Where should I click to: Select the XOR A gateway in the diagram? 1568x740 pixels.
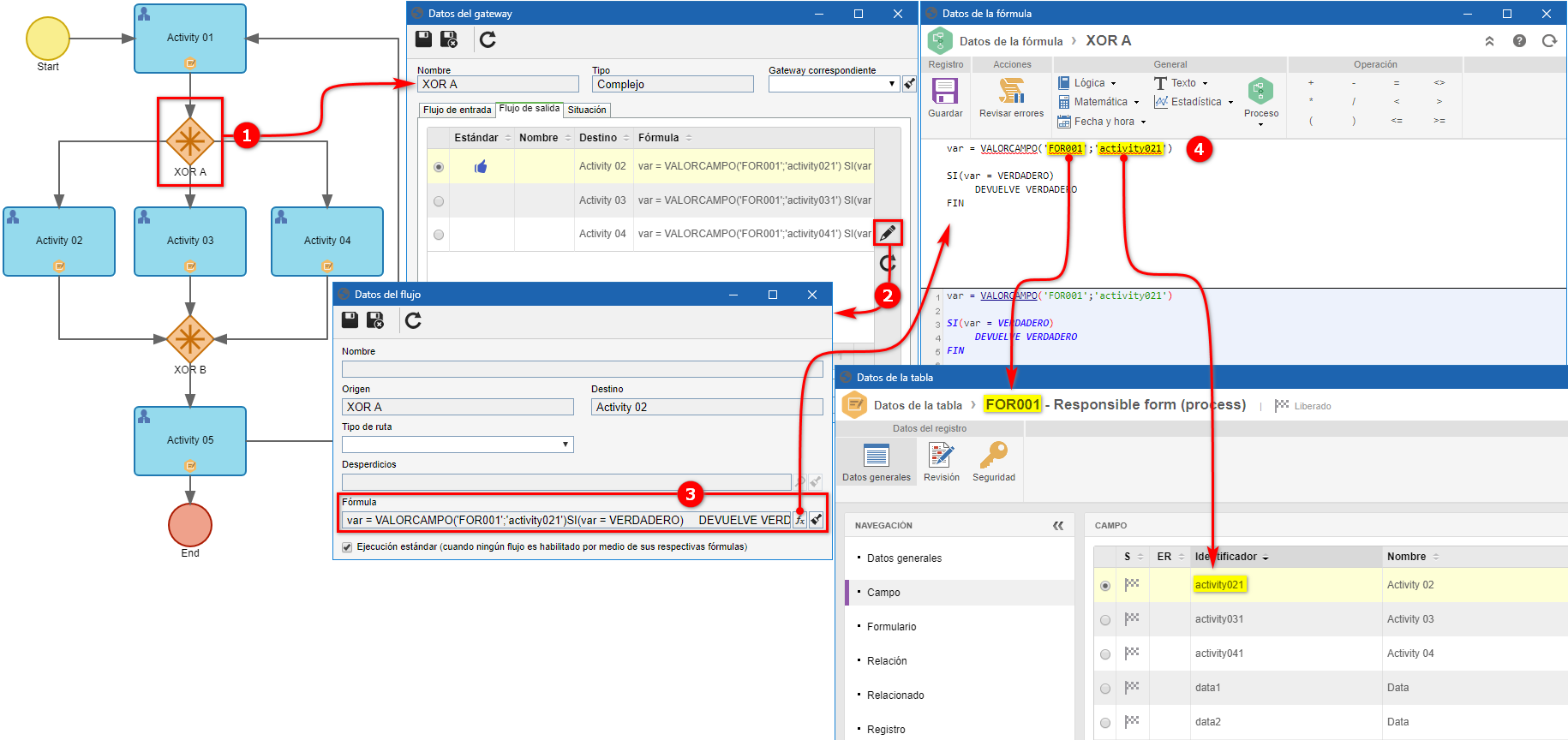(189, 141)
